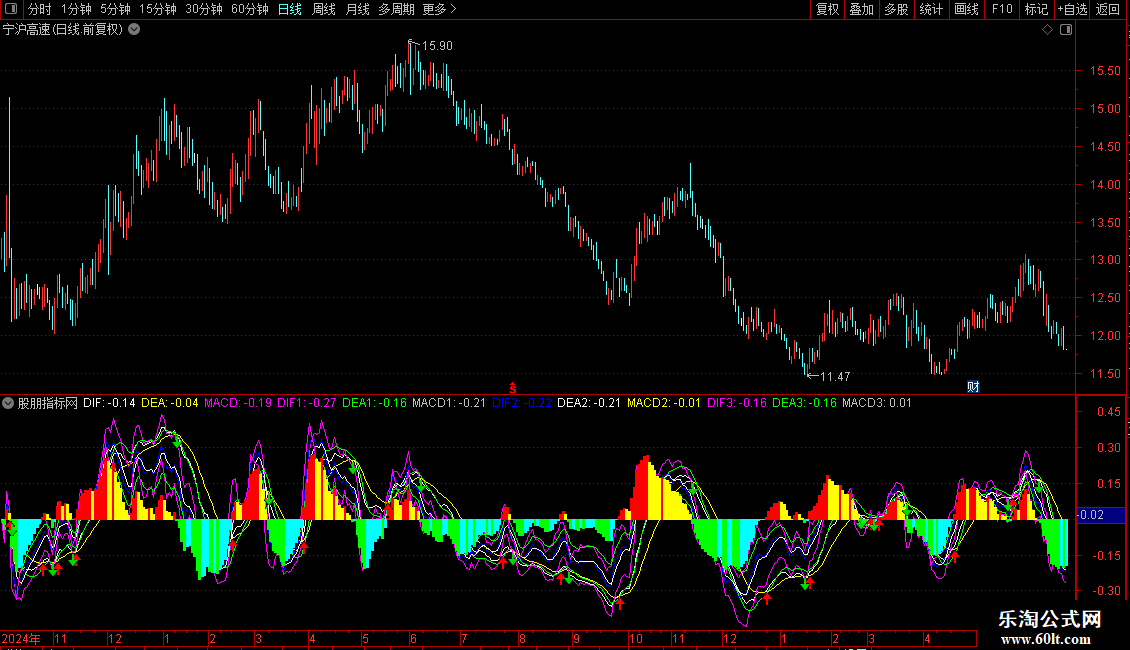Click the DEA1: -0.16 indicator value
Image resolution: width=1130 pixels, height=650 pixels.
coord(374,403)
